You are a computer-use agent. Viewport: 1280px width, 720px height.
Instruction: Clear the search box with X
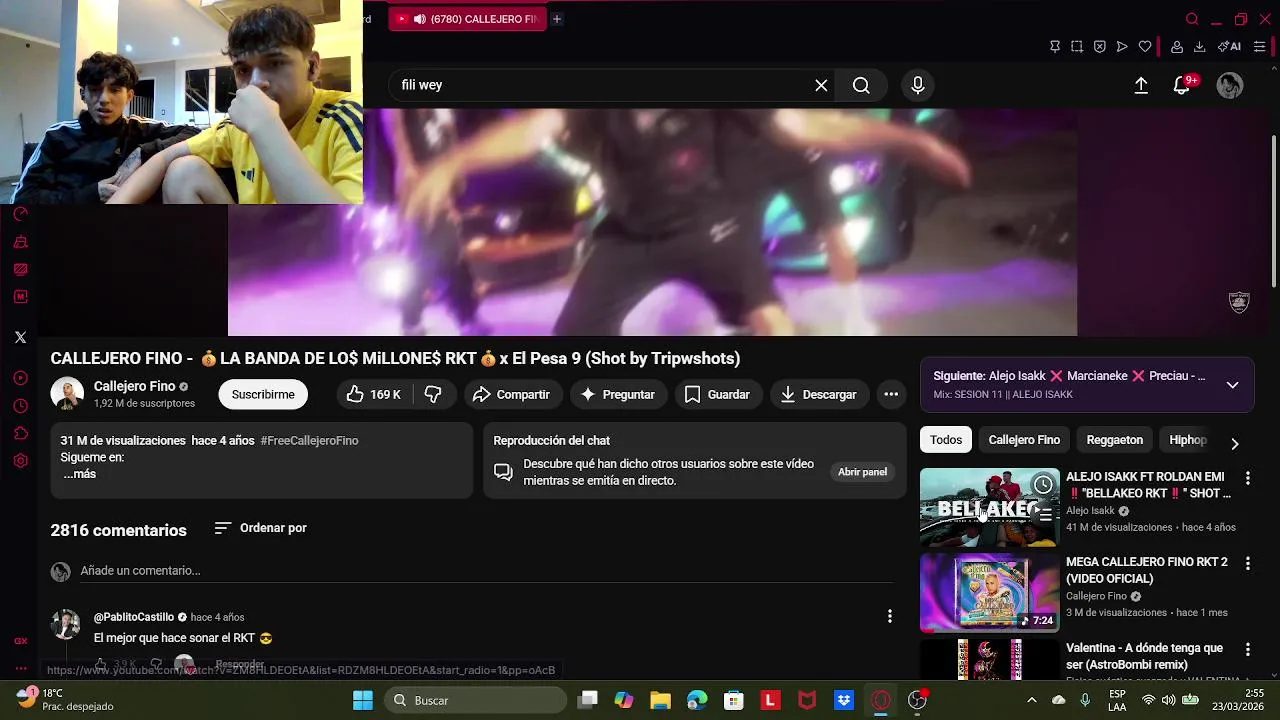click(x=821, y=85)
